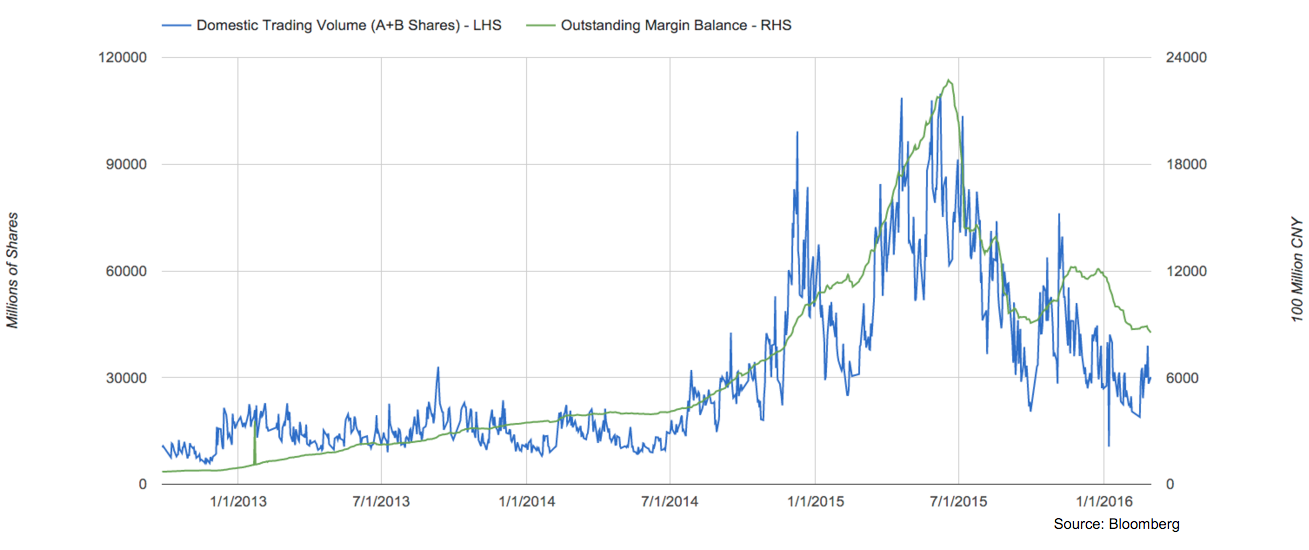Select the 7/1/2013 x-axis date label
The height and width of the screenshot is (550, 1309).
tap(382, 502)
